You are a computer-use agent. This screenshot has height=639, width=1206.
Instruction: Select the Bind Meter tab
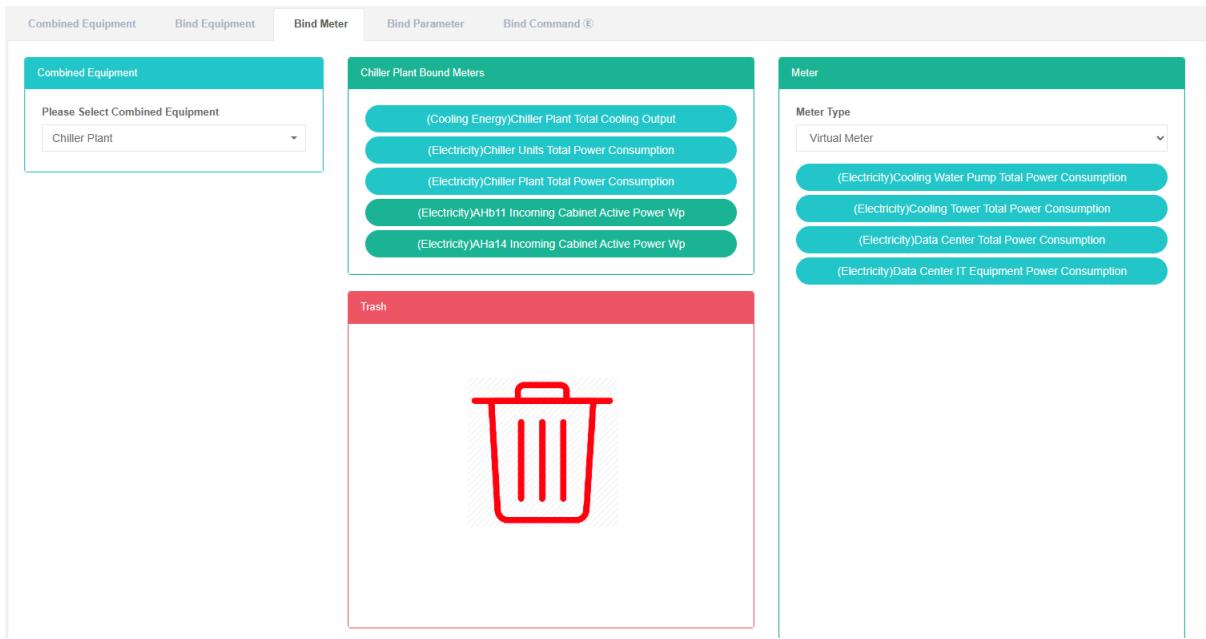tap(320, 23)
